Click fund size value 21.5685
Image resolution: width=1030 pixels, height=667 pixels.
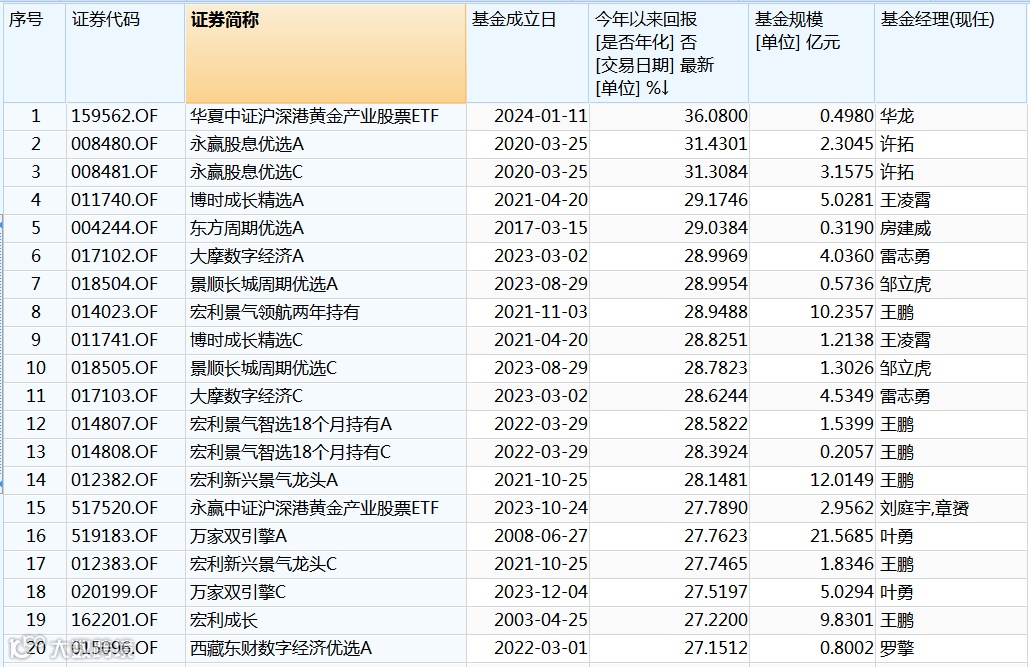[841, 536]
